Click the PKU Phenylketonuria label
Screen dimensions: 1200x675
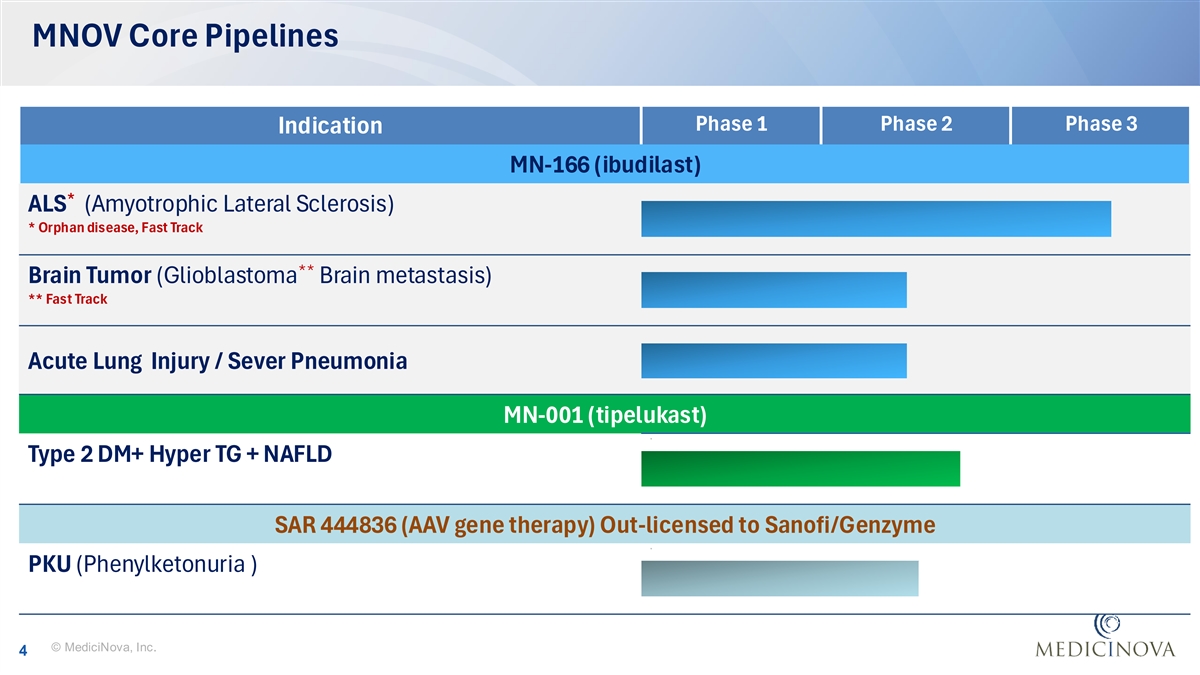pyautogui.click(x=142, y=564)
